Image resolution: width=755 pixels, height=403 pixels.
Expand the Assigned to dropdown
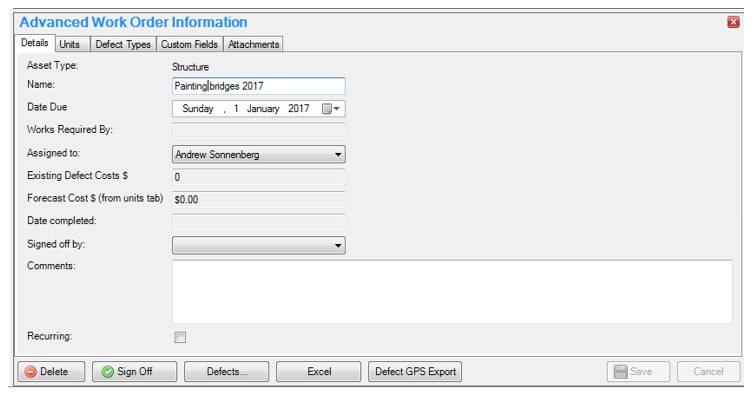pos(338,155)
